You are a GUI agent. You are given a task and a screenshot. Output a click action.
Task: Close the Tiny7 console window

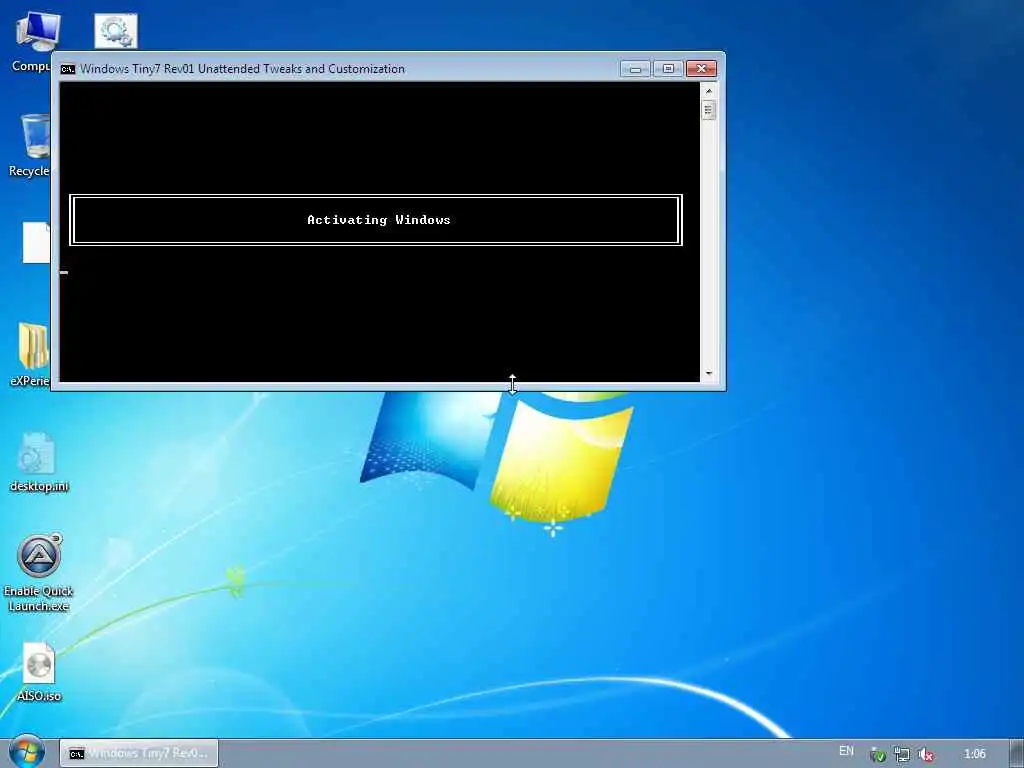point(701,69)
